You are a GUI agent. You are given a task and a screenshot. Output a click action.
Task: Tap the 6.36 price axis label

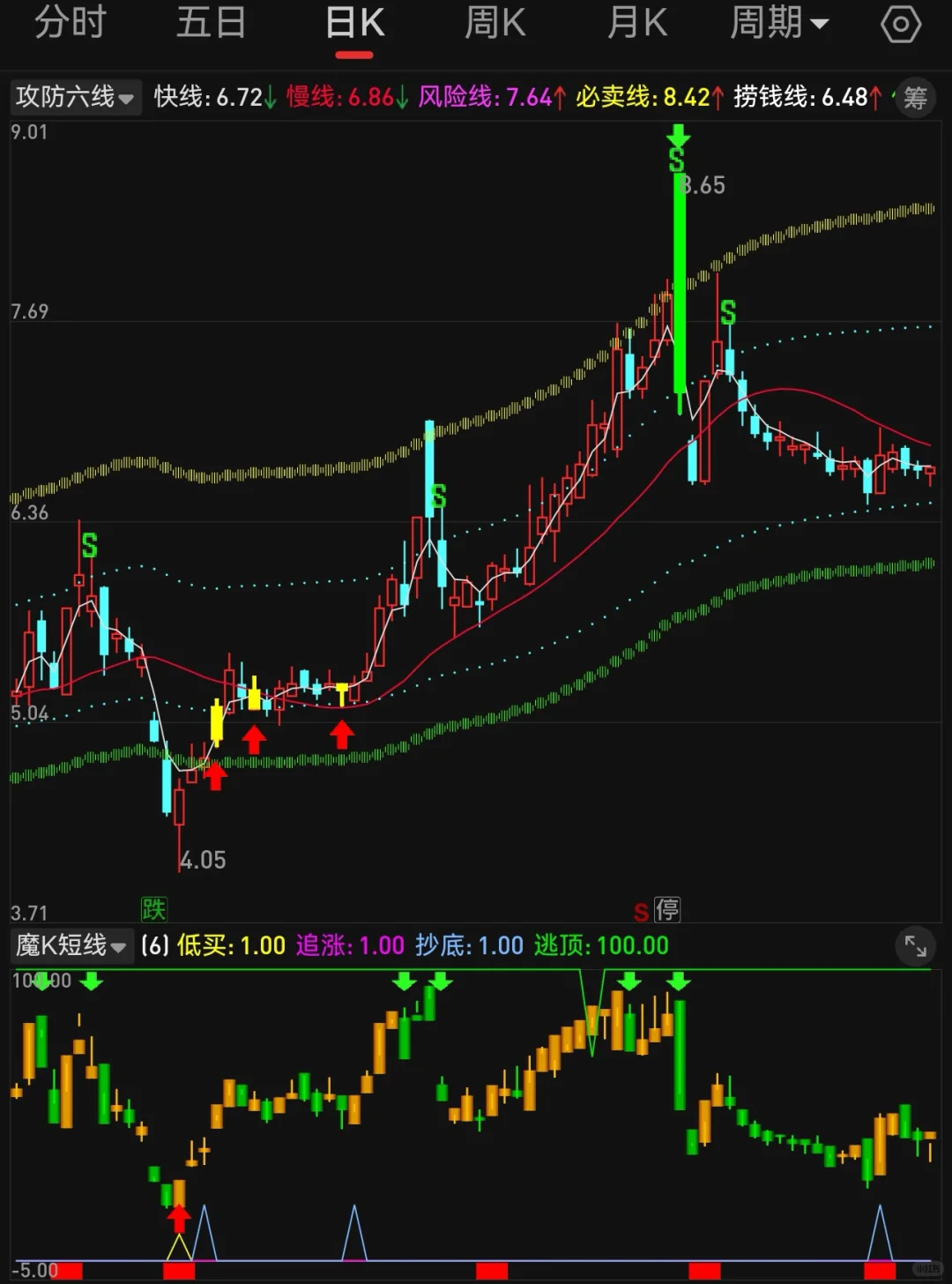tap(29, 512)
